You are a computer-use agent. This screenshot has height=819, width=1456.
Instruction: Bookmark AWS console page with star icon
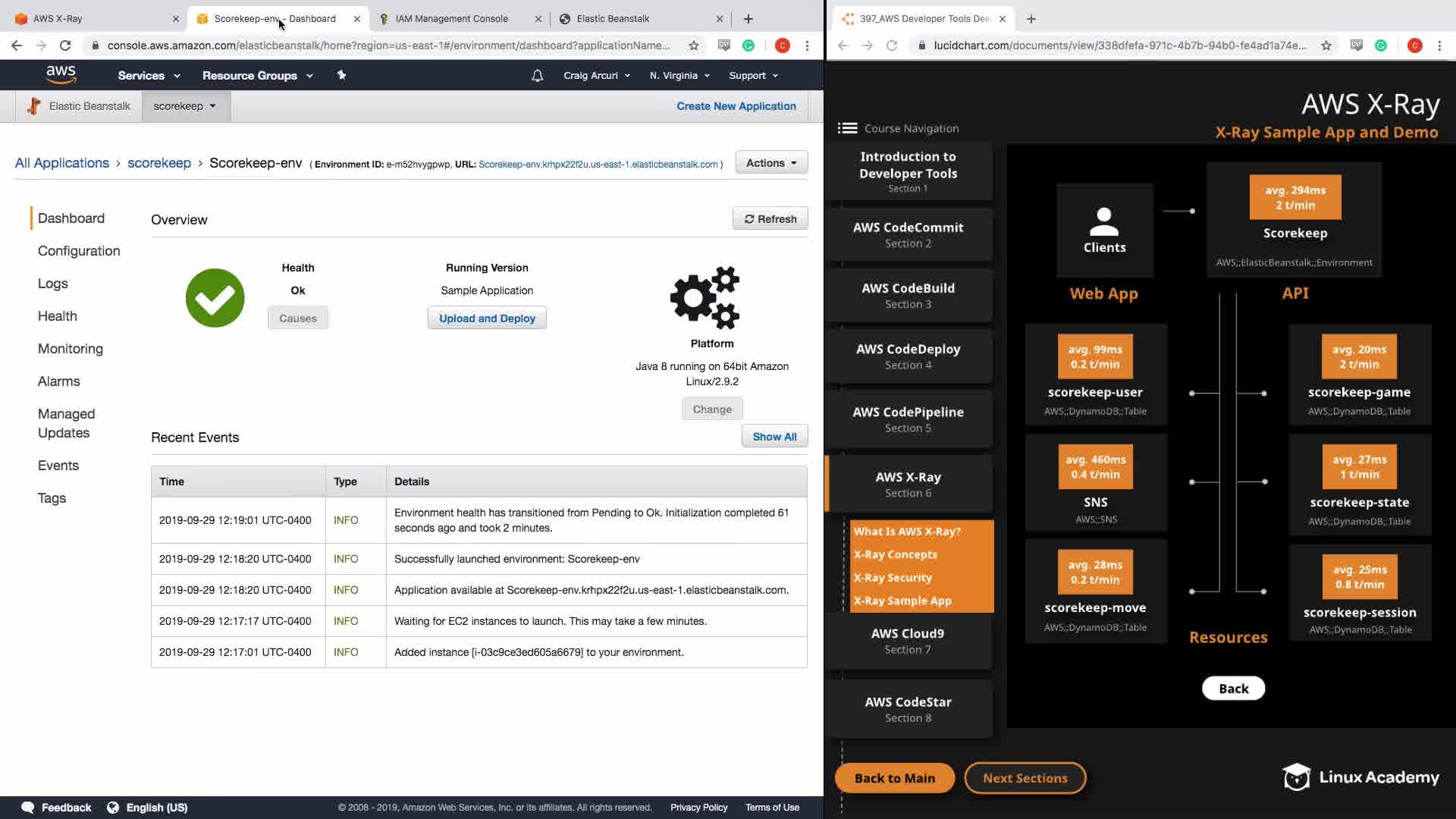[693, 45]
